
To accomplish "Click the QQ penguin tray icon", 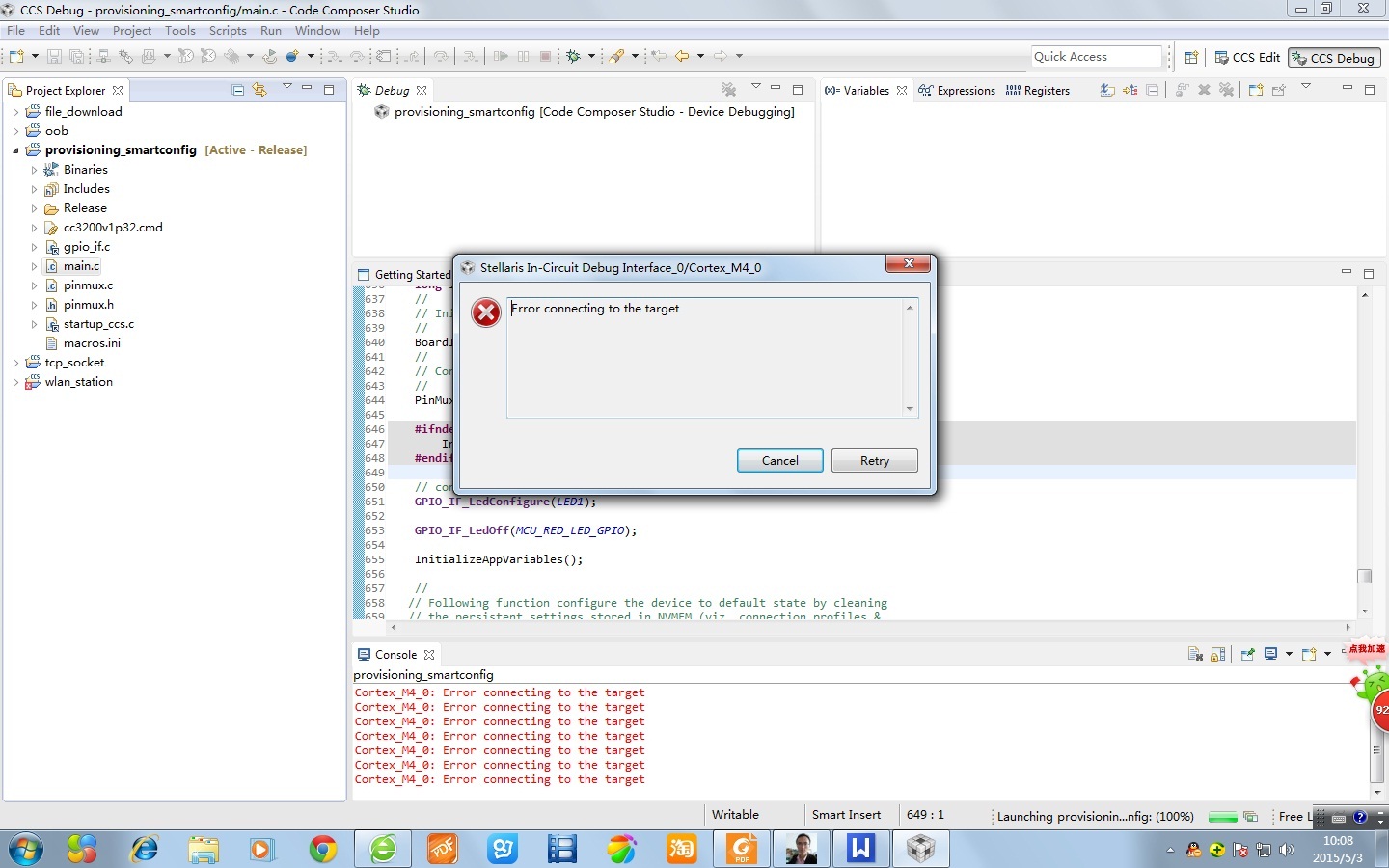I will coord(1194,850).
